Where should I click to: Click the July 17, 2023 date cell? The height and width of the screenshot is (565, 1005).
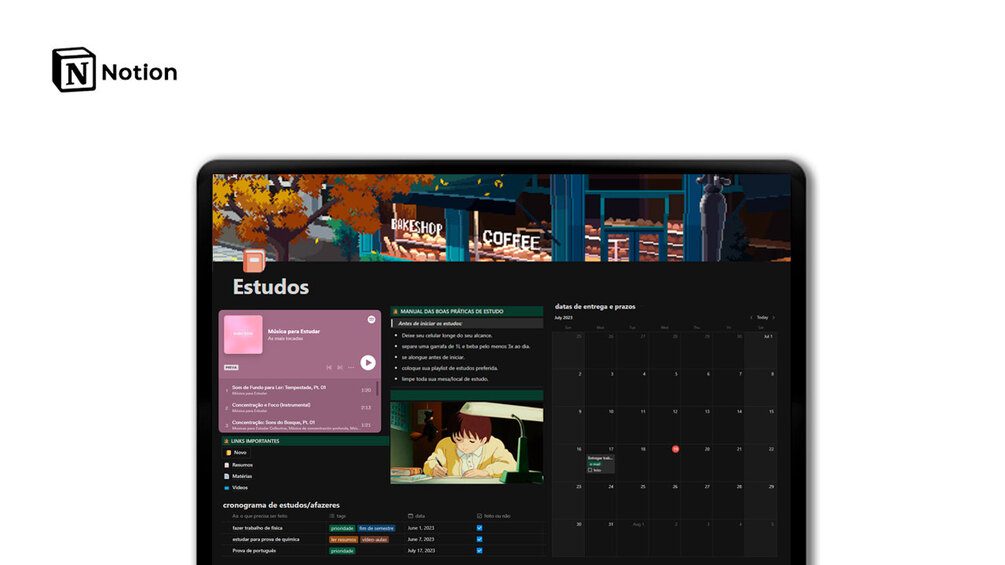coord(421,550)
